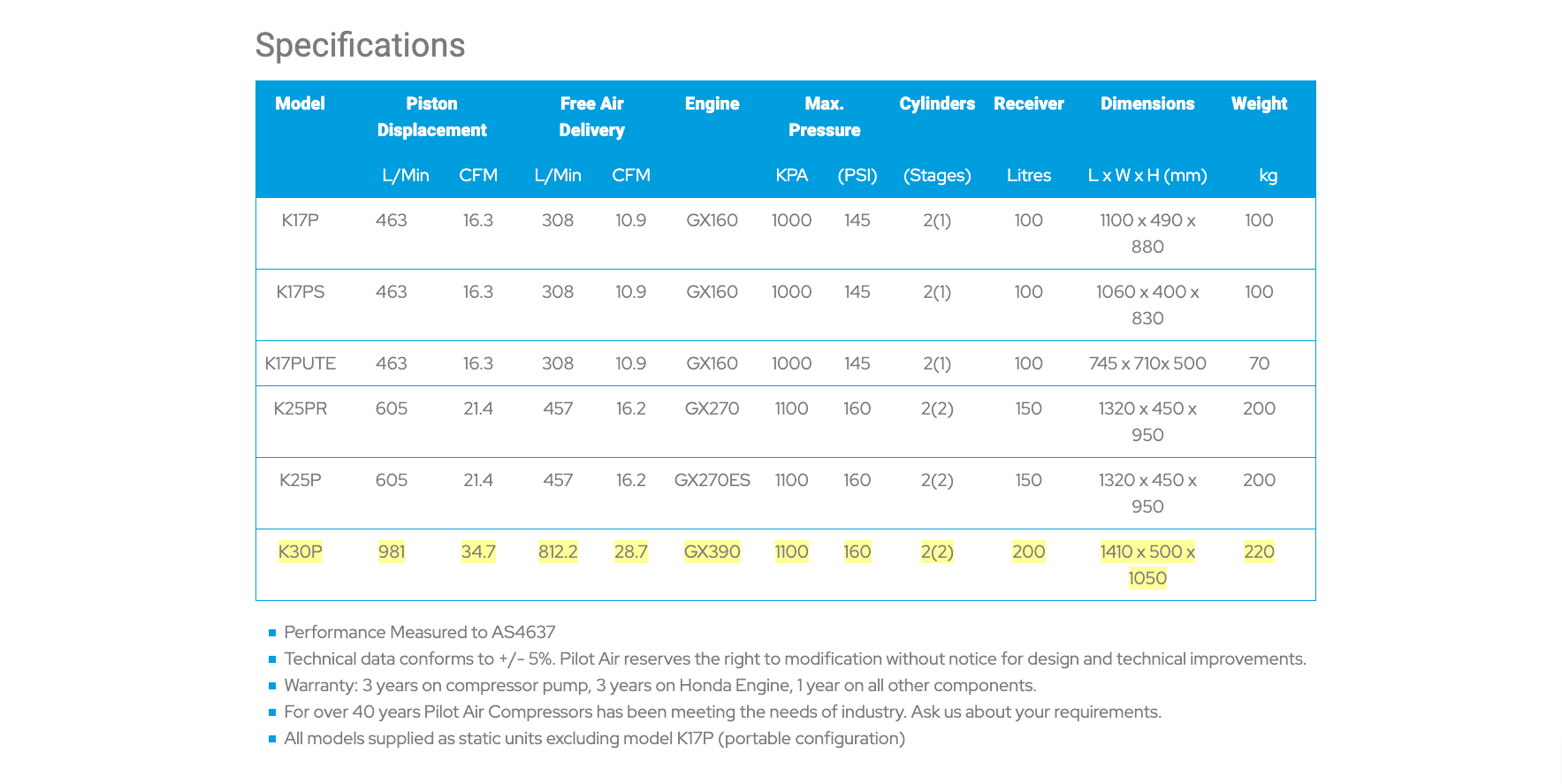
Task: Select the K17PUTE model row label
Action: 300,363
